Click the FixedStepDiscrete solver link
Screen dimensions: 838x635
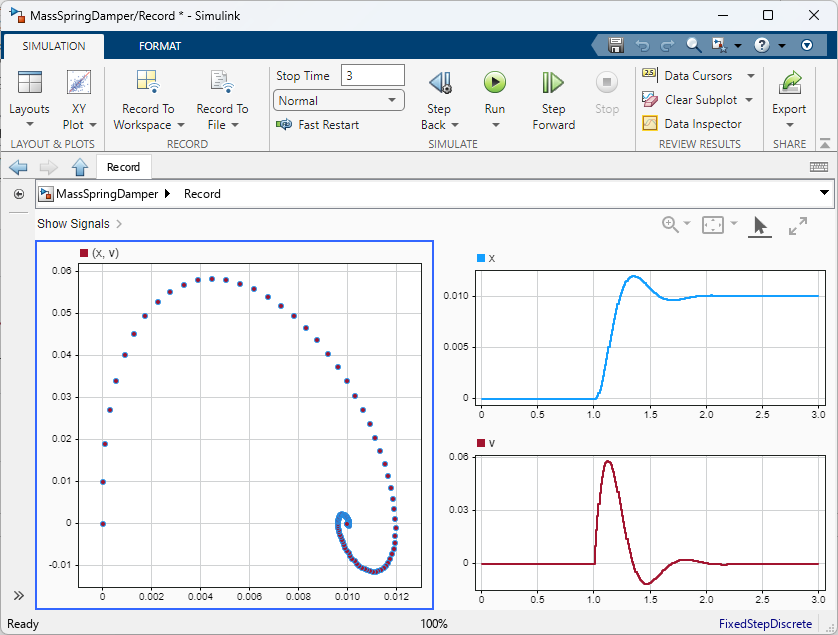765,624
